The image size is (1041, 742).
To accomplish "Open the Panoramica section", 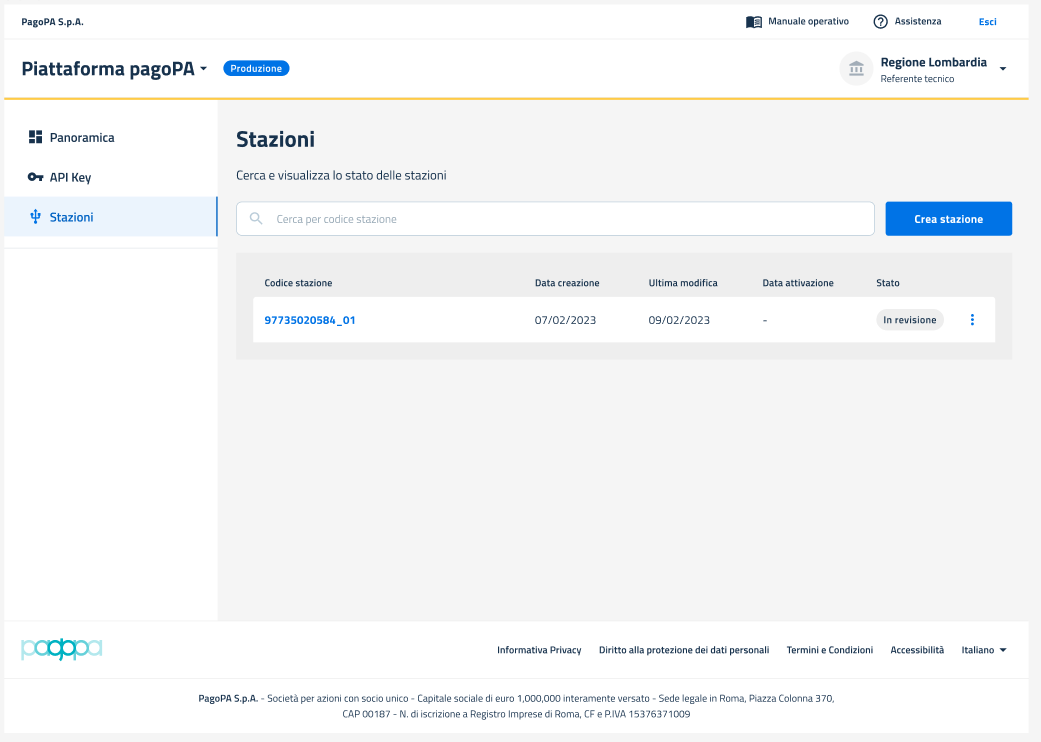I will pos(82,137).
